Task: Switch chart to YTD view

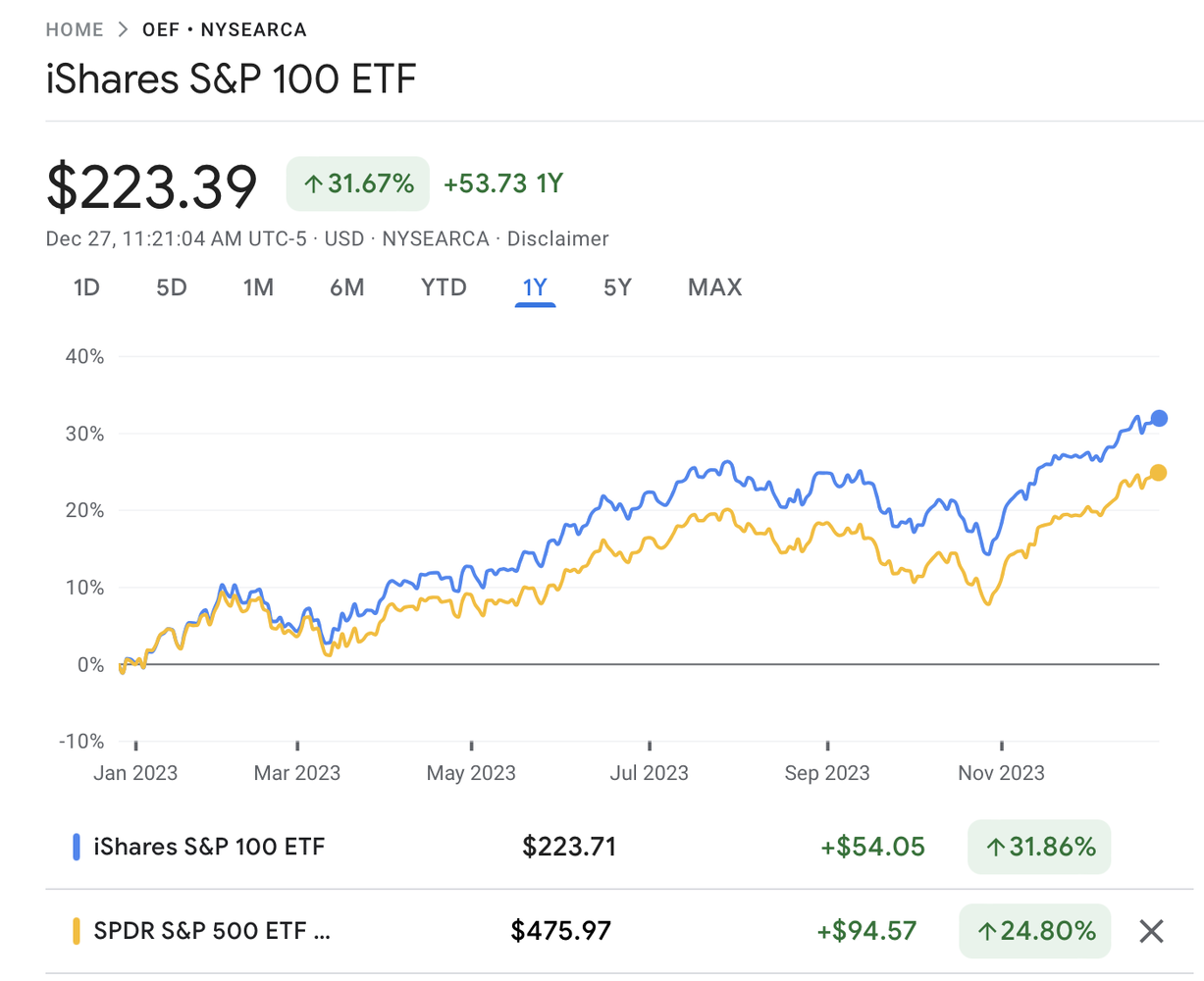Action: [x=444, y=287]
